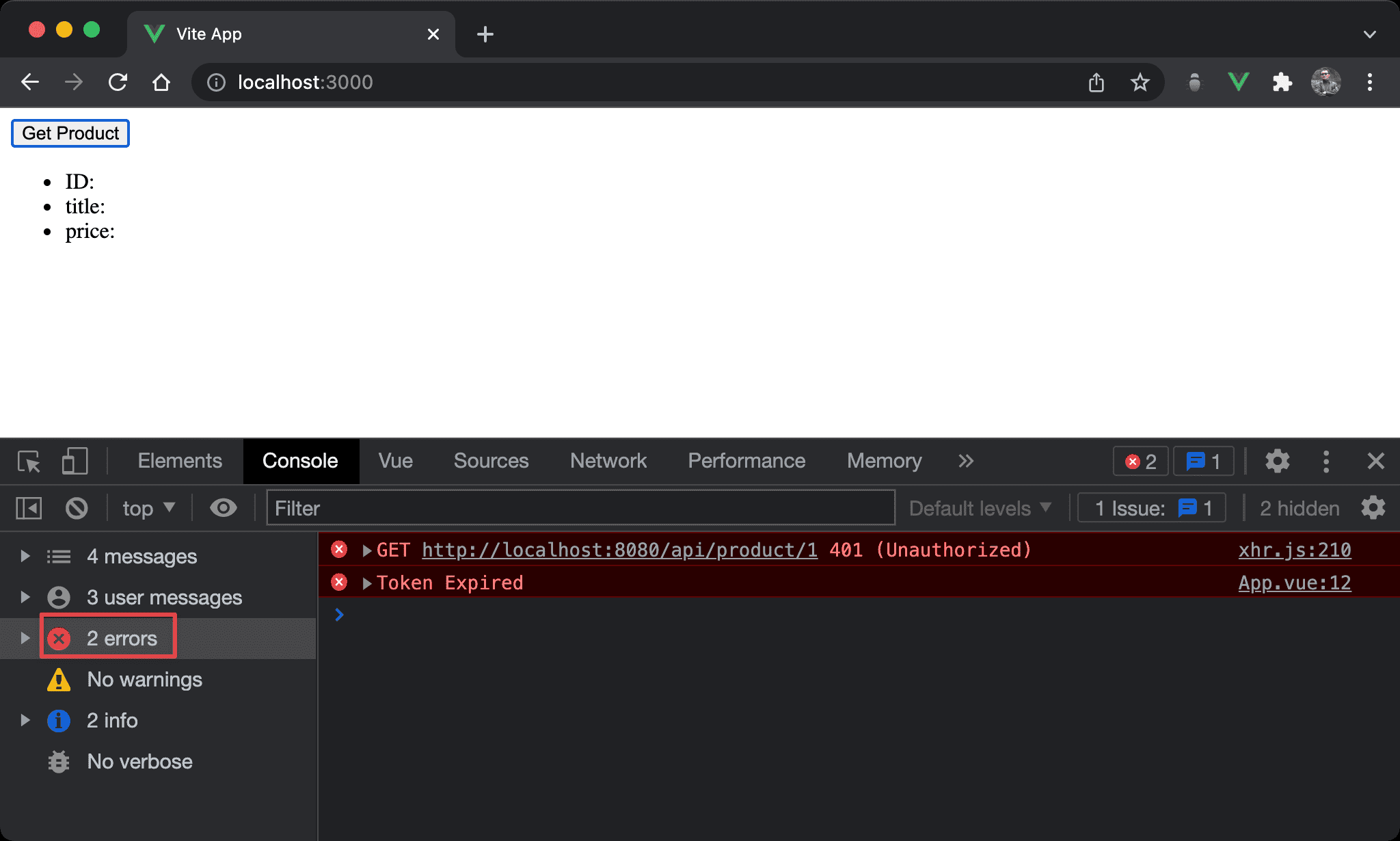Open the Chrome profile avatar

1326,82
